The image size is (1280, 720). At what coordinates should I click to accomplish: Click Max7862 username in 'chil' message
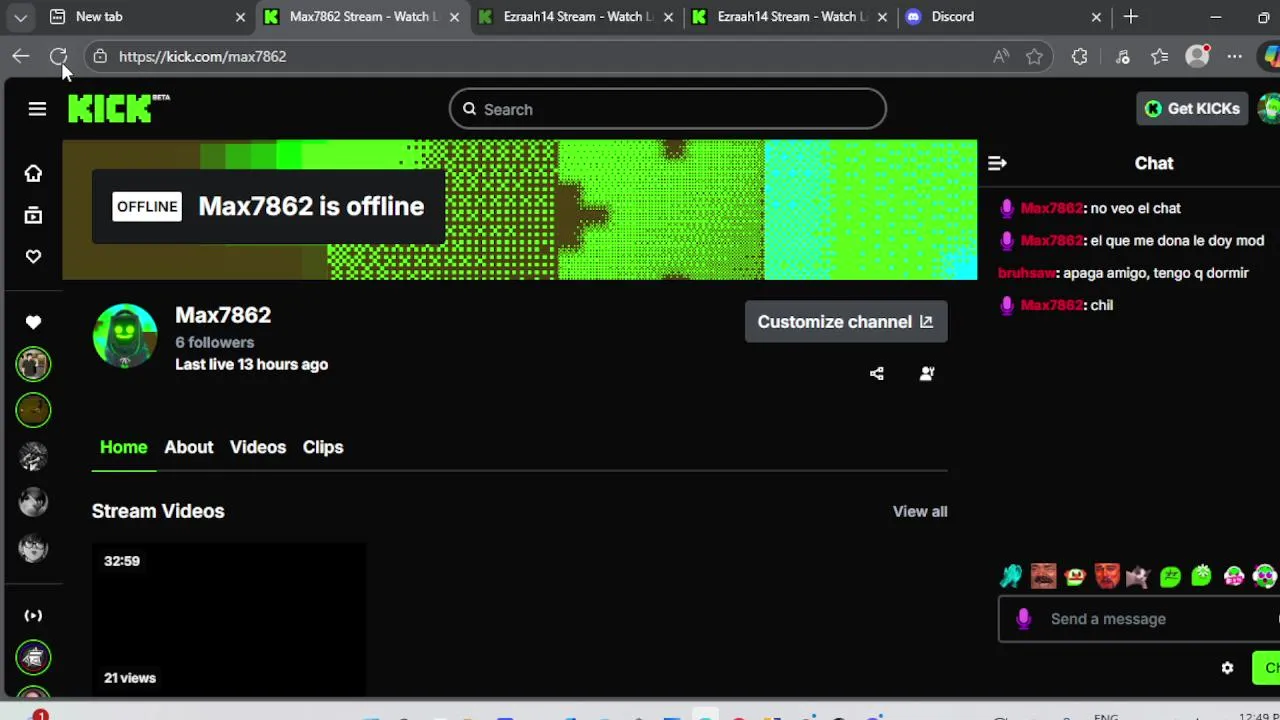(1052, 305)
